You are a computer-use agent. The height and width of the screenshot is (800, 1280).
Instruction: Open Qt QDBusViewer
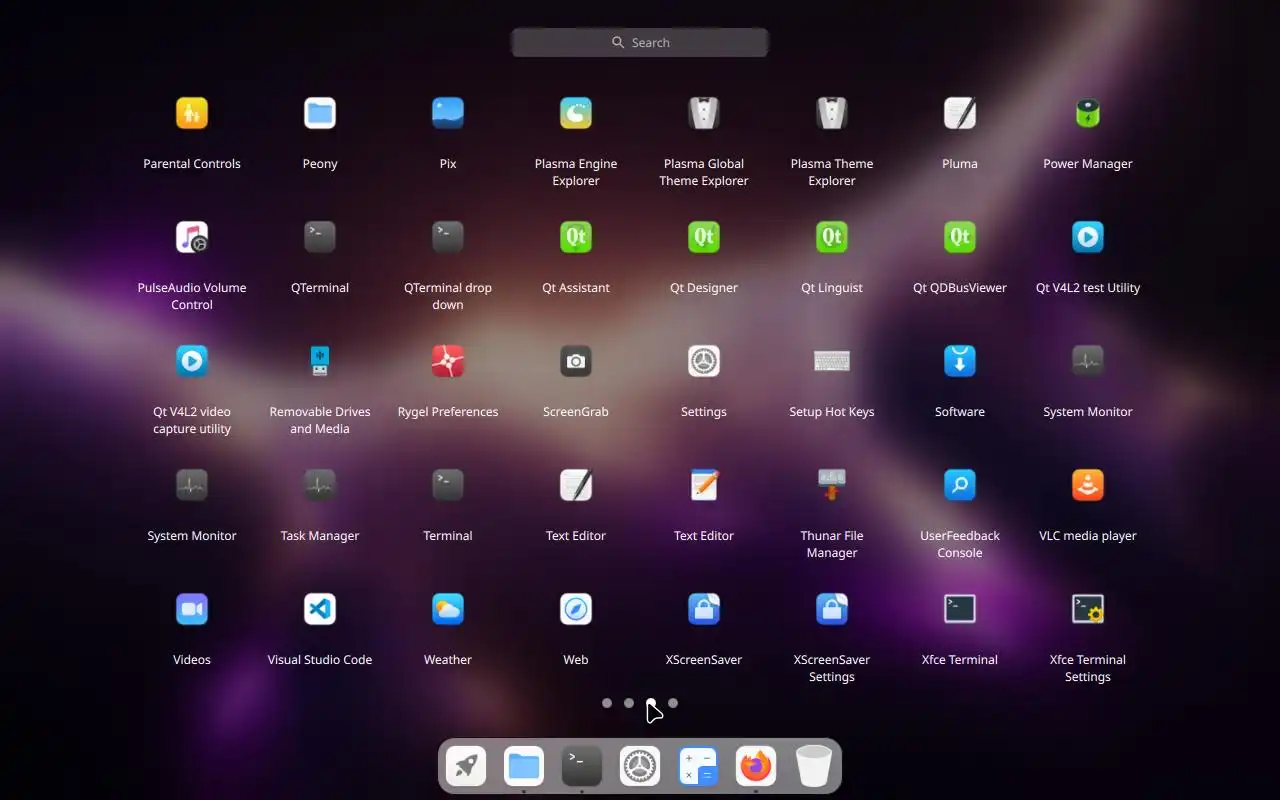(960, 237)
